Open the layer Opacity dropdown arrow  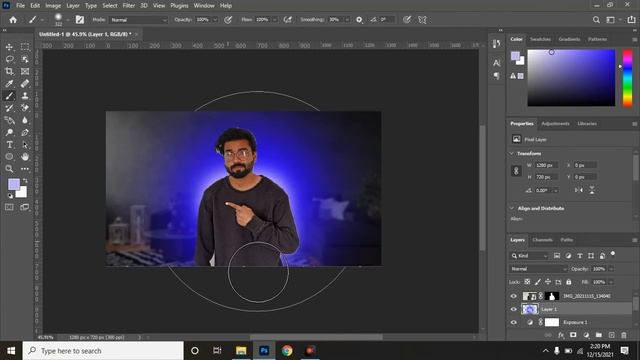611,269
